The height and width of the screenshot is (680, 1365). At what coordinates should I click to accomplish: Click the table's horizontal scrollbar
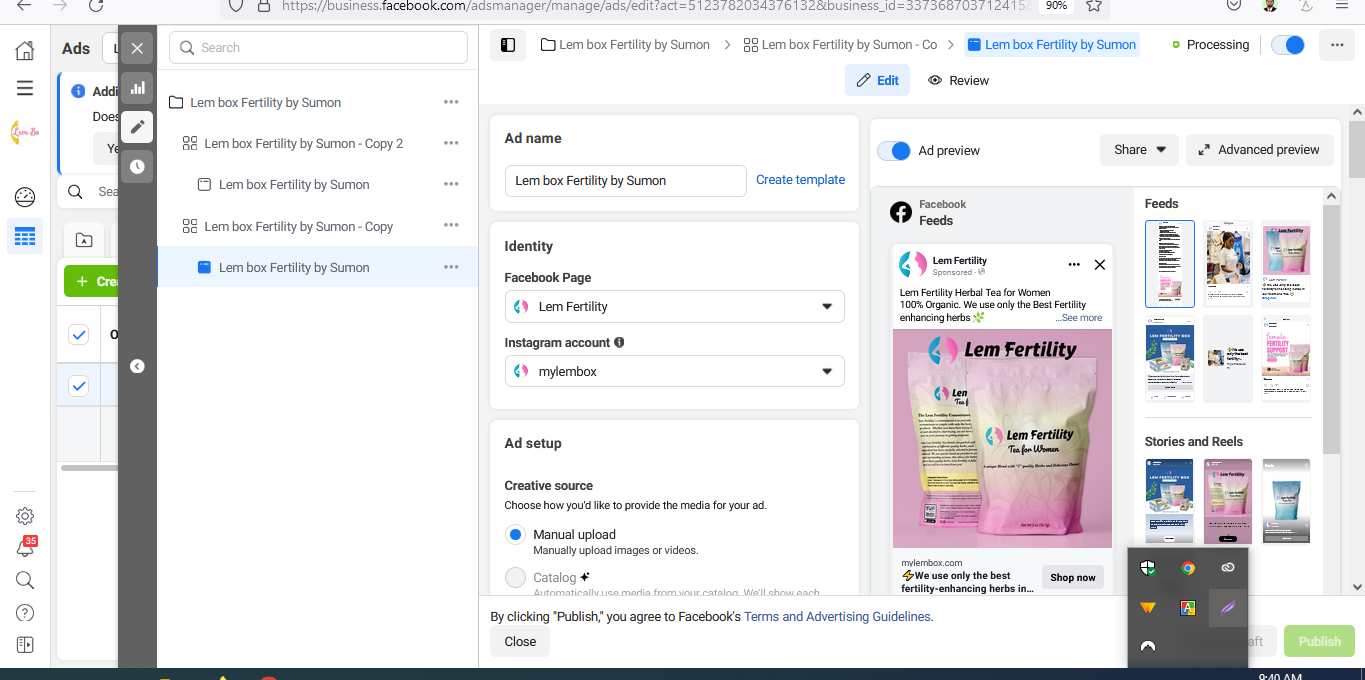[88, 467]
